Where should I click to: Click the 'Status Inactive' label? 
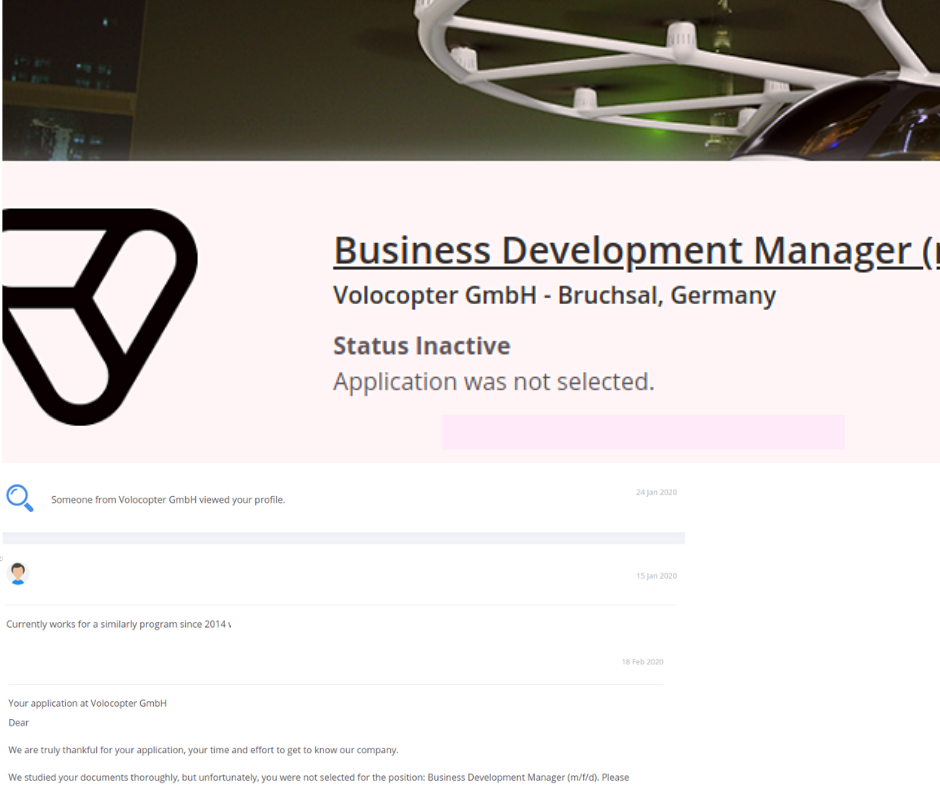[421, 346]
